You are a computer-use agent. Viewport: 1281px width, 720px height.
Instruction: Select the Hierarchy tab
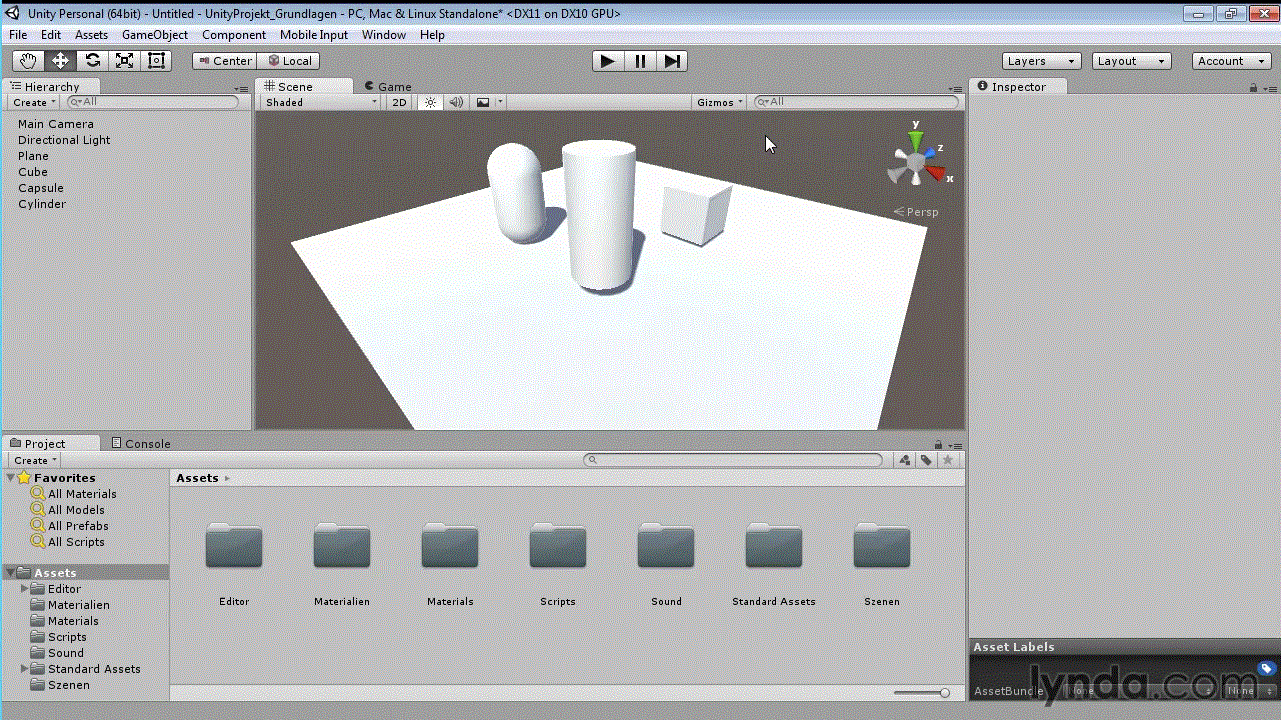click(x=52, y=87)
